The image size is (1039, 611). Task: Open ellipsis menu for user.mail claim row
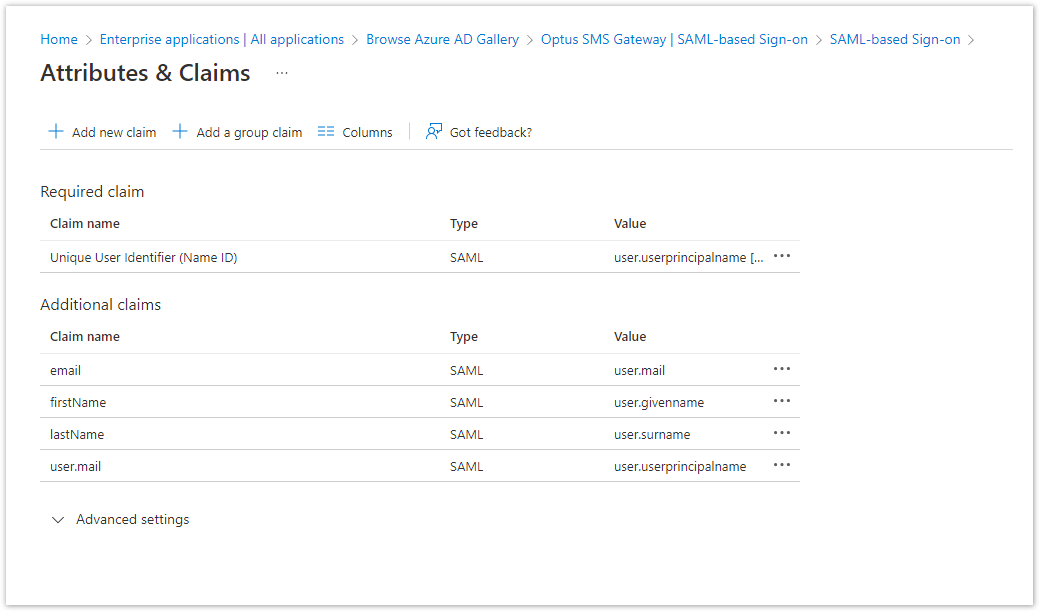coord(782,466)
